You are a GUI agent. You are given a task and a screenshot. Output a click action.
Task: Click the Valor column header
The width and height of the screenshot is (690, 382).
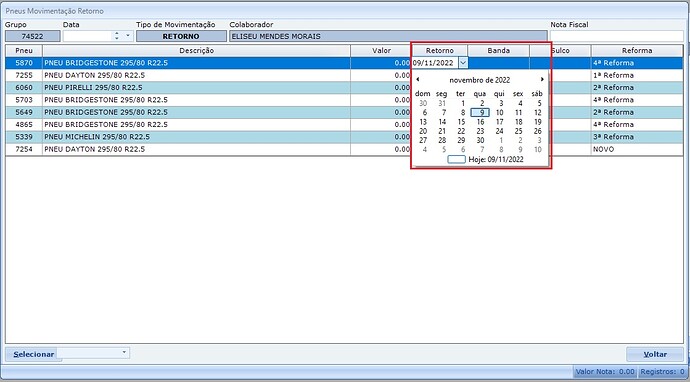click(x=381, y=51)
